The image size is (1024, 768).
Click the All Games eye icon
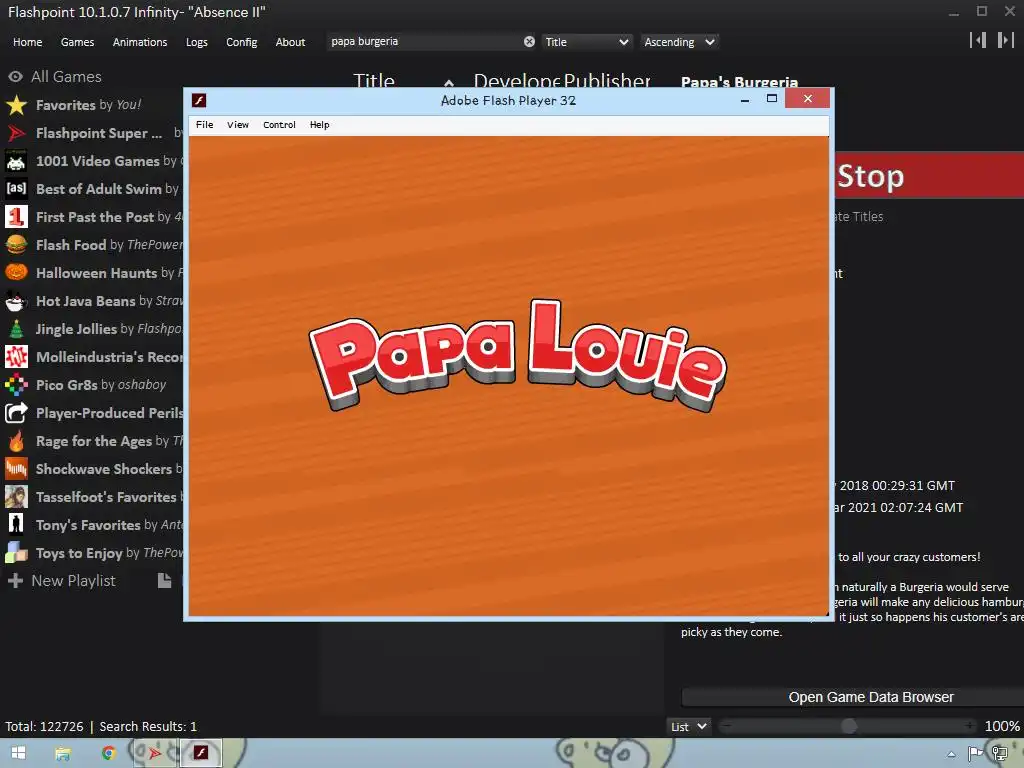pos(16,77)
